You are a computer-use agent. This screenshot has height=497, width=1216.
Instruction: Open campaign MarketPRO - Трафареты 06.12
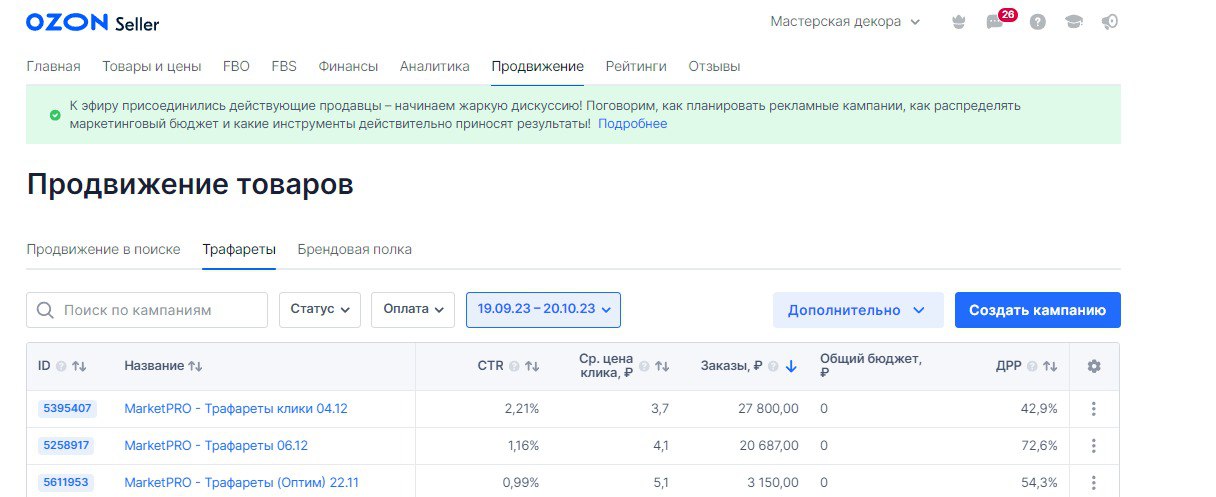pyautogui.click(x=216, y=446)
